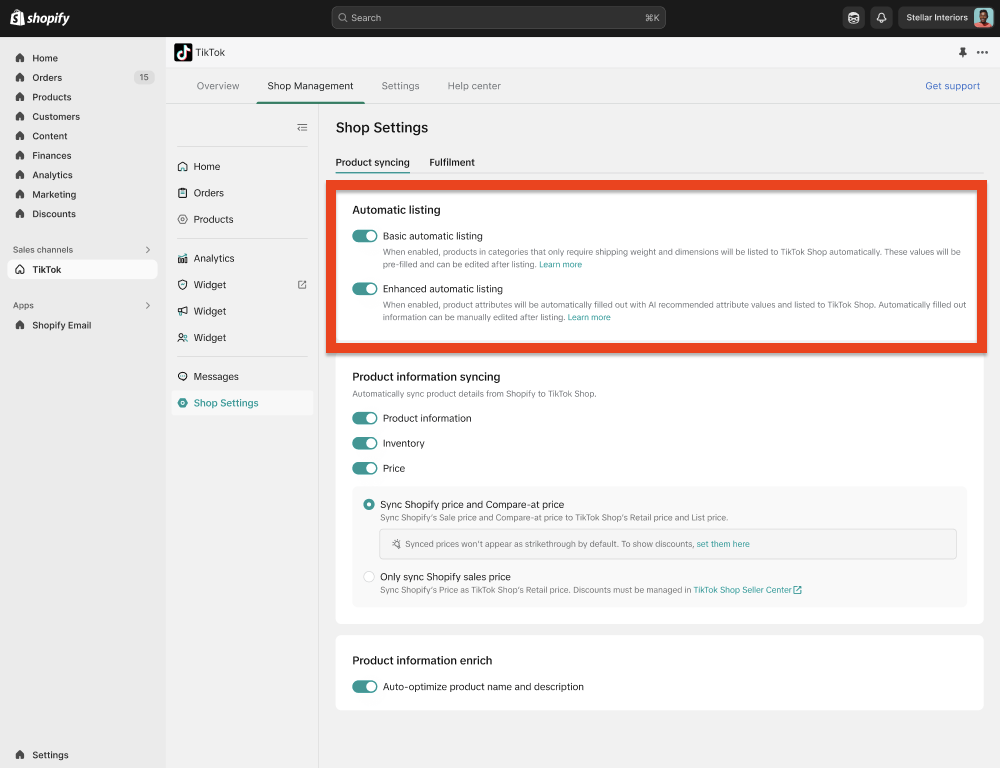Open Stellar Interiors account menu
The image size is (1000, 768).
coord(945,18)
